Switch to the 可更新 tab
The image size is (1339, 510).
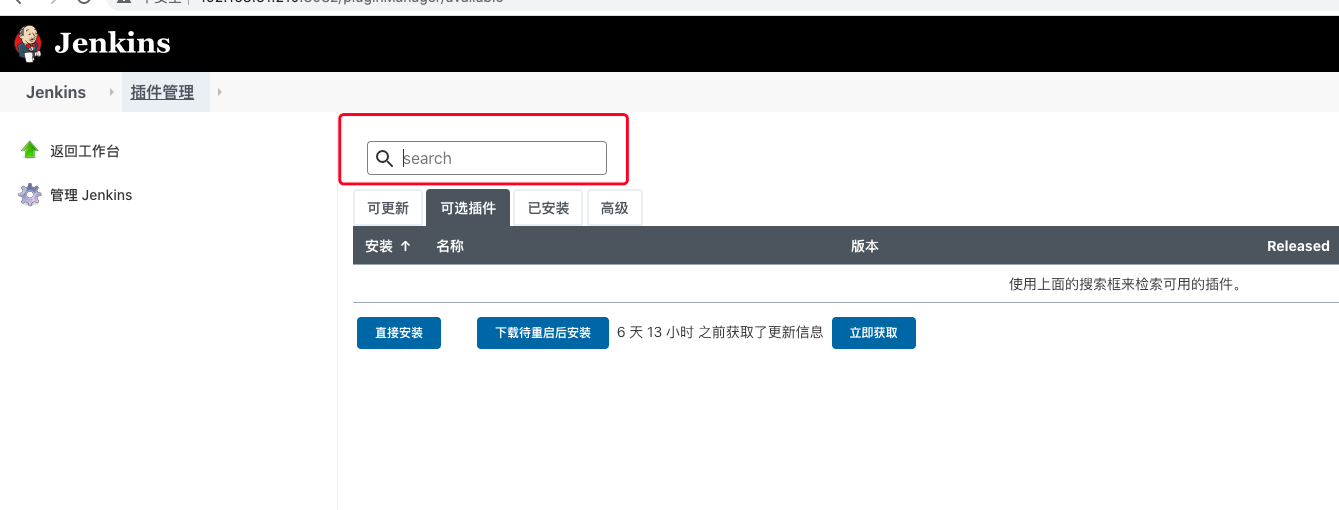click(x=388, y=208)
